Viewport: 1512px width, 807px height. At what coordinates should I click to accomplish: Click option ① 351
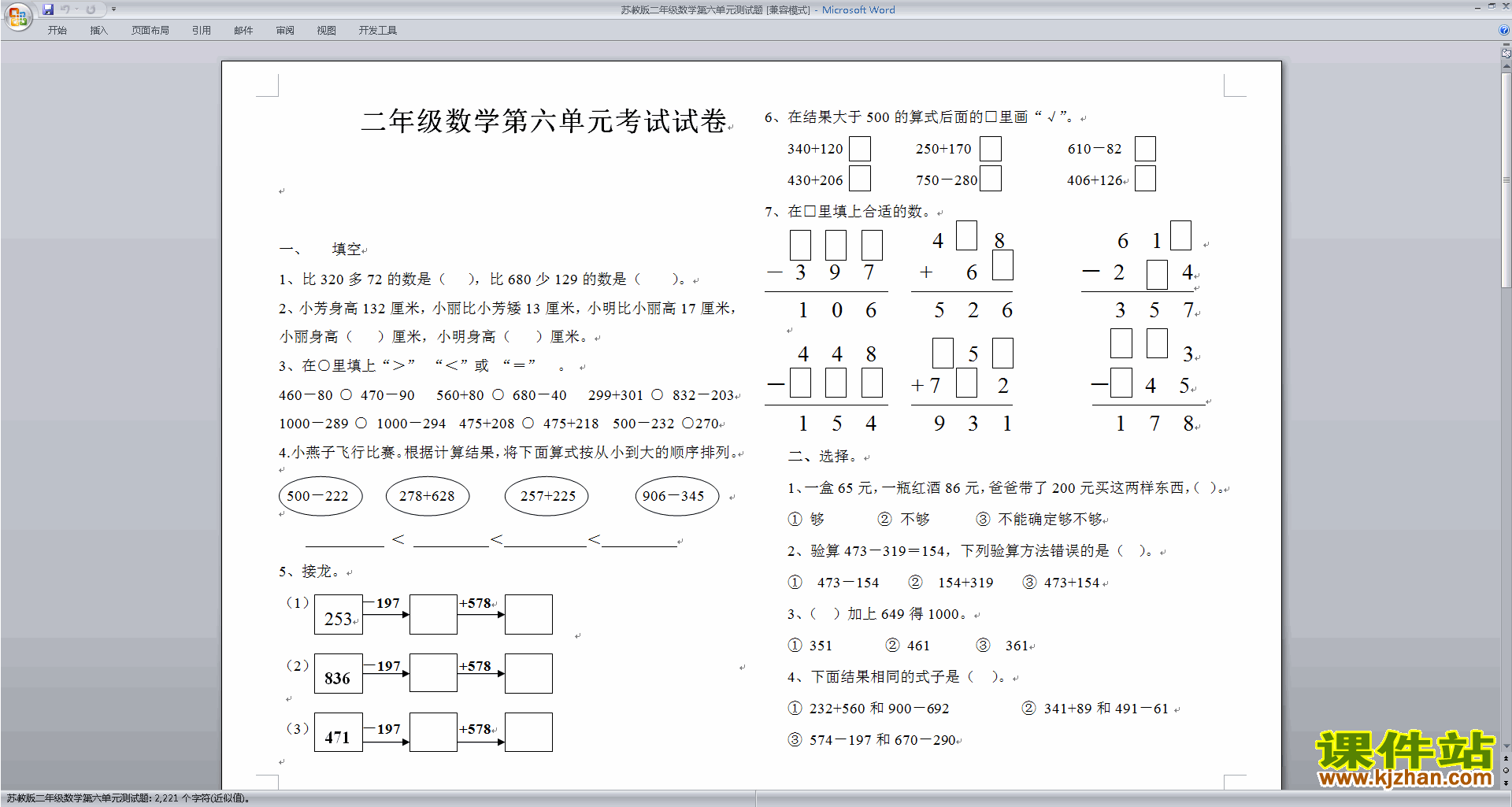coord(810,646)
